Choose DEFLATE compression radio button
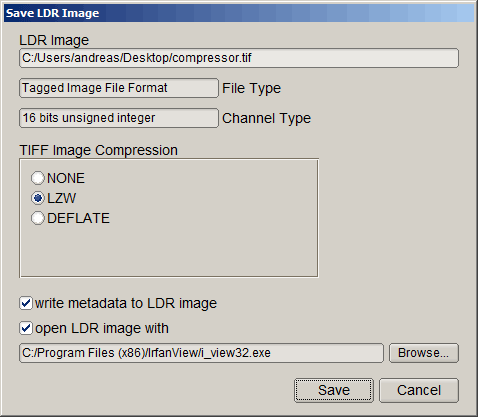 tap(37, 218)
